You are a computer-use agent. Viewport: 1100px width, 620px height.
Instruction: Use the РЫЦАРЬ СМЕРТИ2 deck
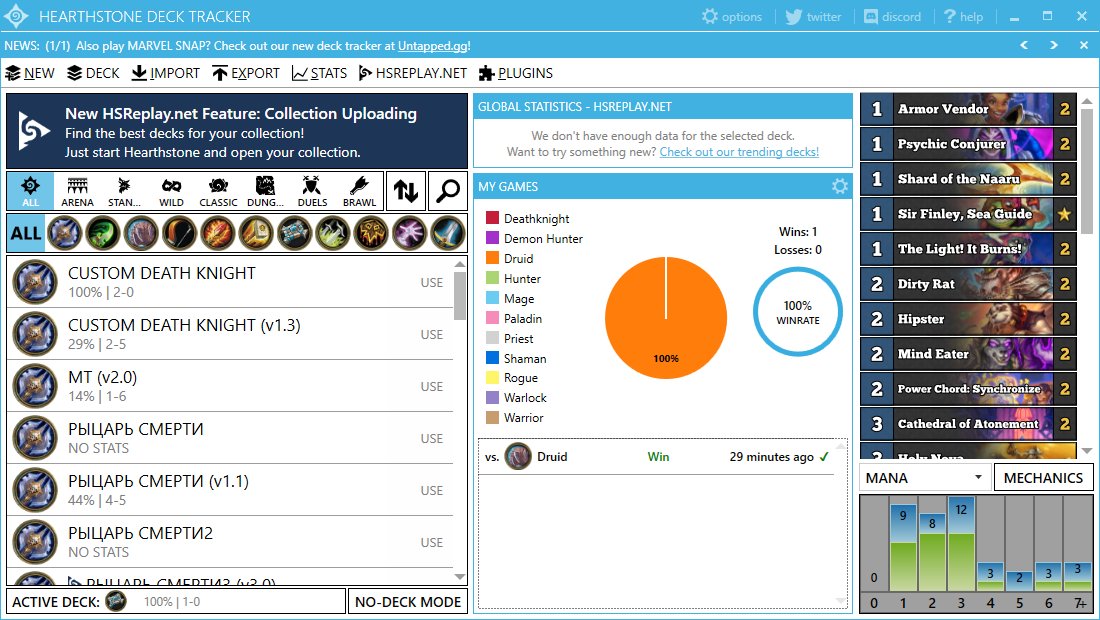tap(431, 542)
